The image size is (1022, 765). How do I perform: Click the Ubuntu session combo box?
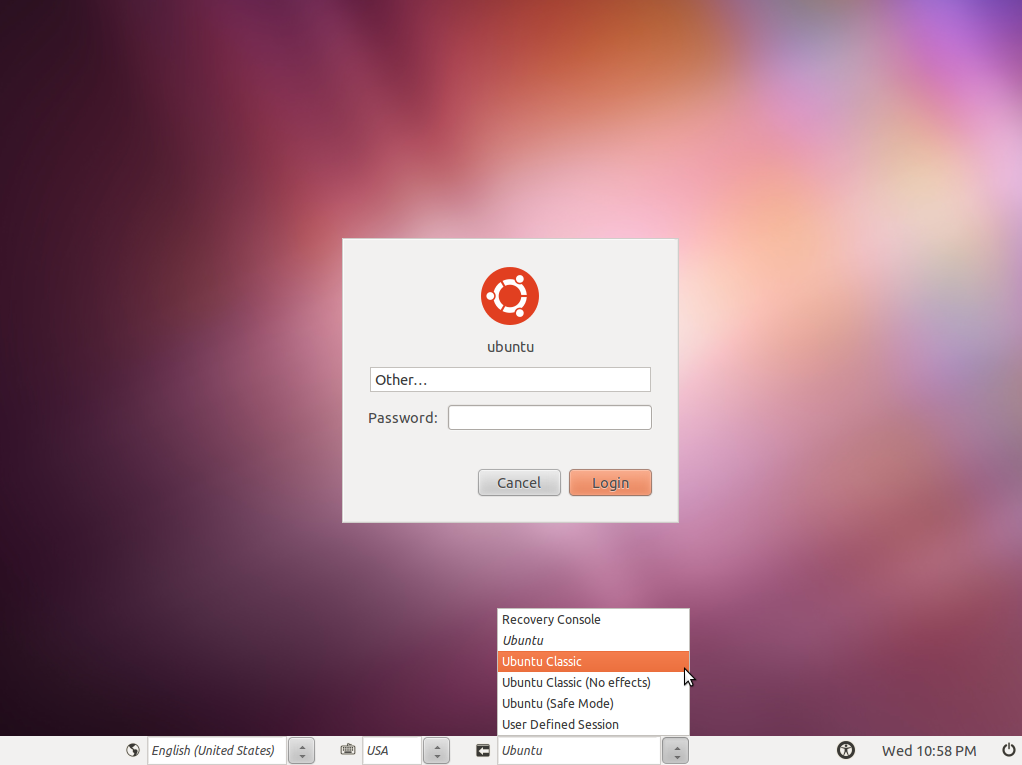coord(579,751)
